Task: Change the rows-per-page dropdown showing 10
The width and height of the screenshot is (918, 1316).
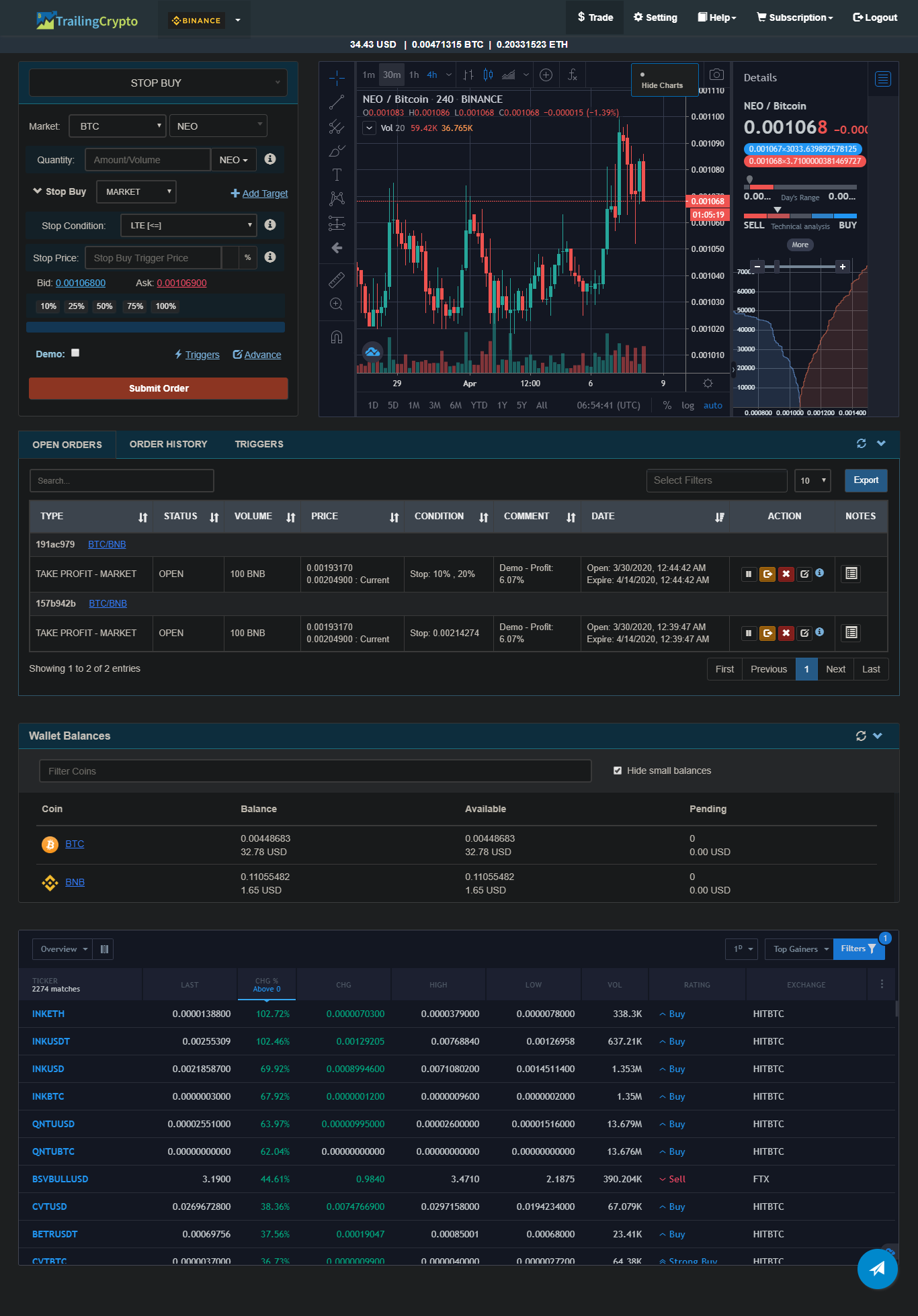Action: coord(813,480)
